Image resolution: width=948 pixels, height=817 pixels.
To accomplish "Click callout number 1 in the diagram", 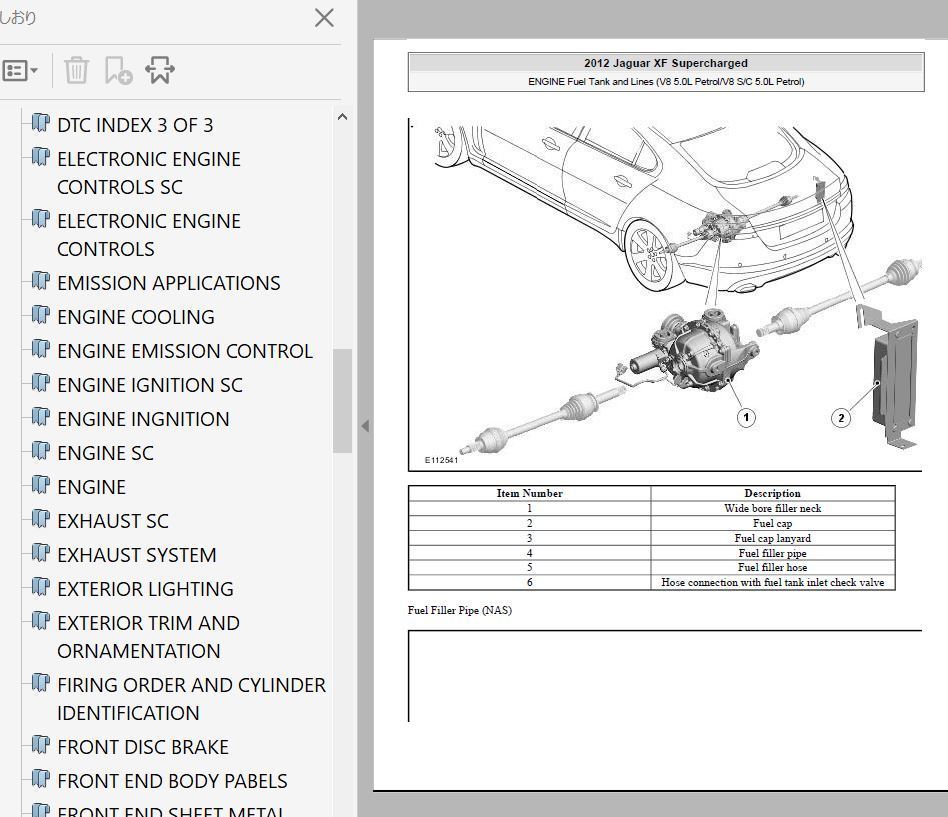I will 746,418.
